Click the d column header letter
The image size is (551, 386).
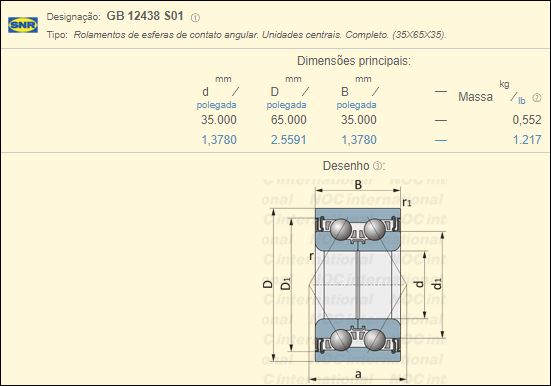206,92
